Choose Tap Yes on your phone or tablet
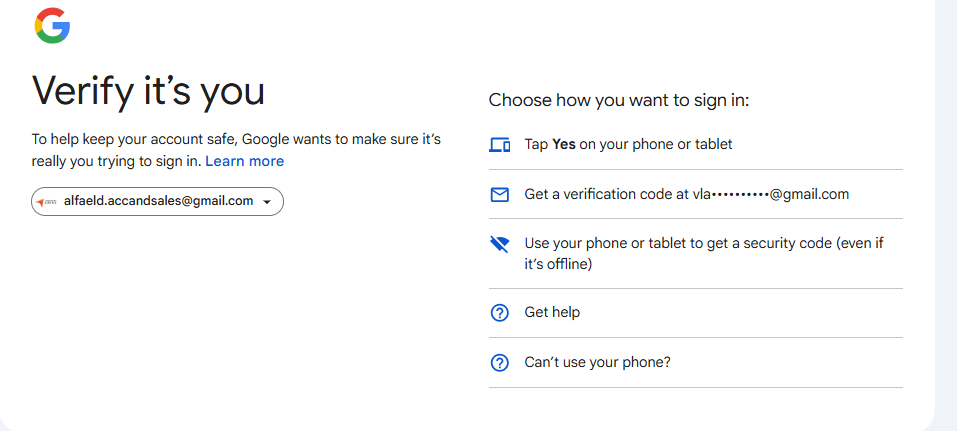The height and width of the screenshot is (431, 957). tap(696, 145)
